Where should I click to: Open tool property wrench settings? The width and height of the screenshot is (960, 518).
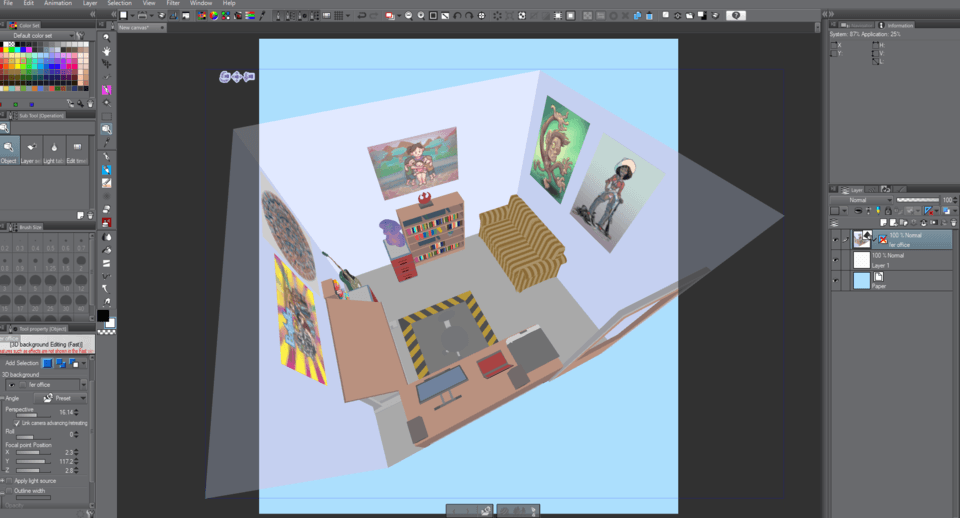(x=89, y=513)
